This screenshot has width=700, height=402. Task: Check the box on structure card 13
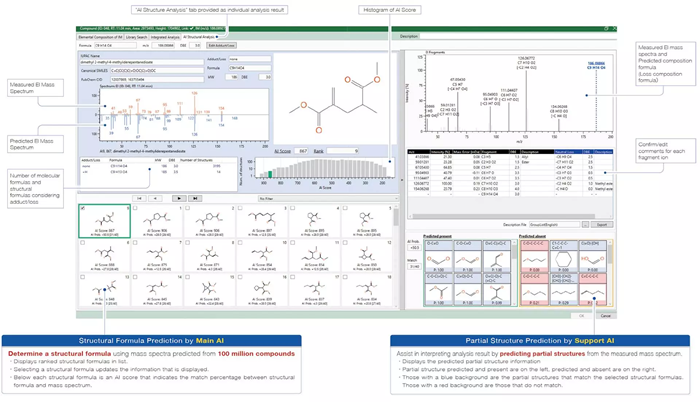pos(83,277)
